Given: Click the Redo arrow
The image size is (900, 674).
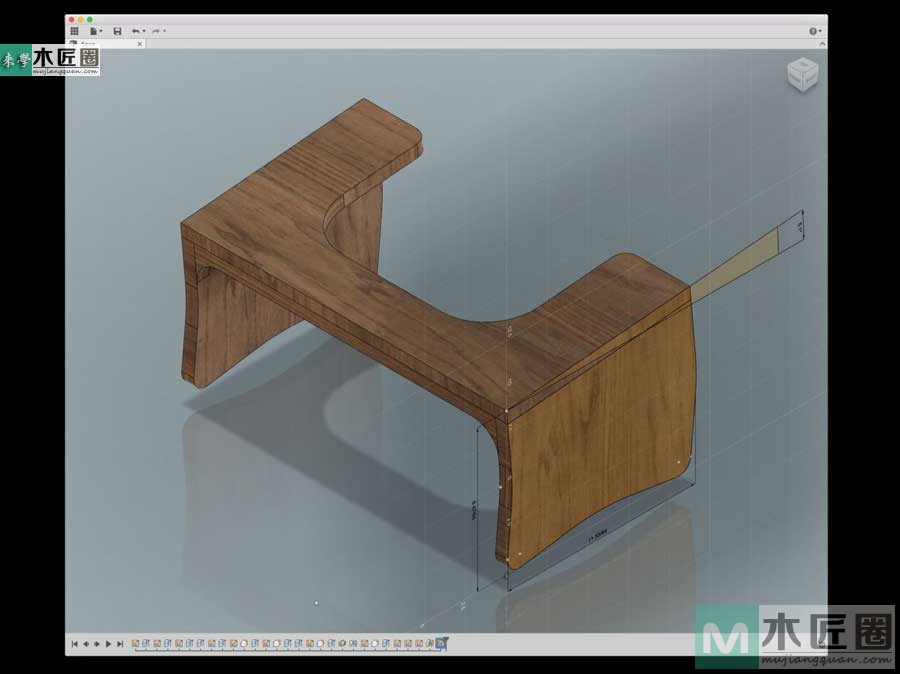Looking at the screenshot, I should (x=155, y=31).
